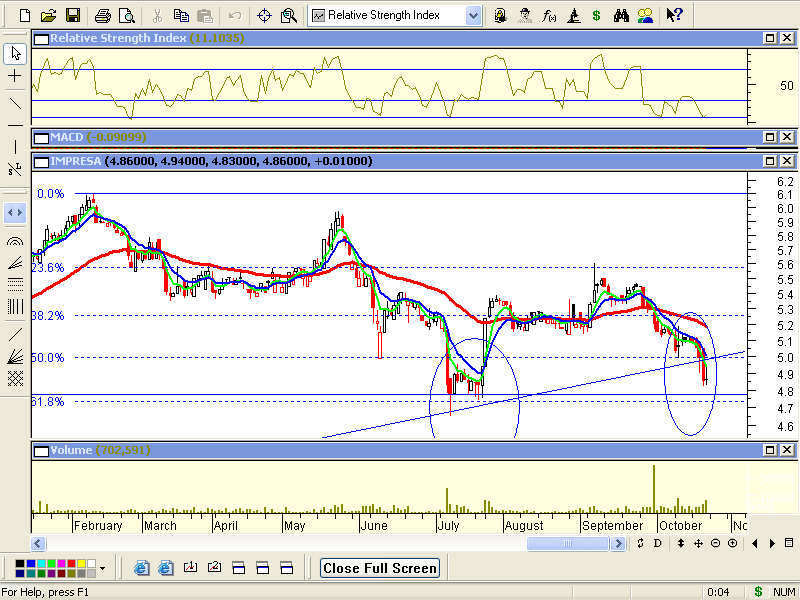Open the Volume window control menu icon
The image size is (800, 600).
(41, 451)
